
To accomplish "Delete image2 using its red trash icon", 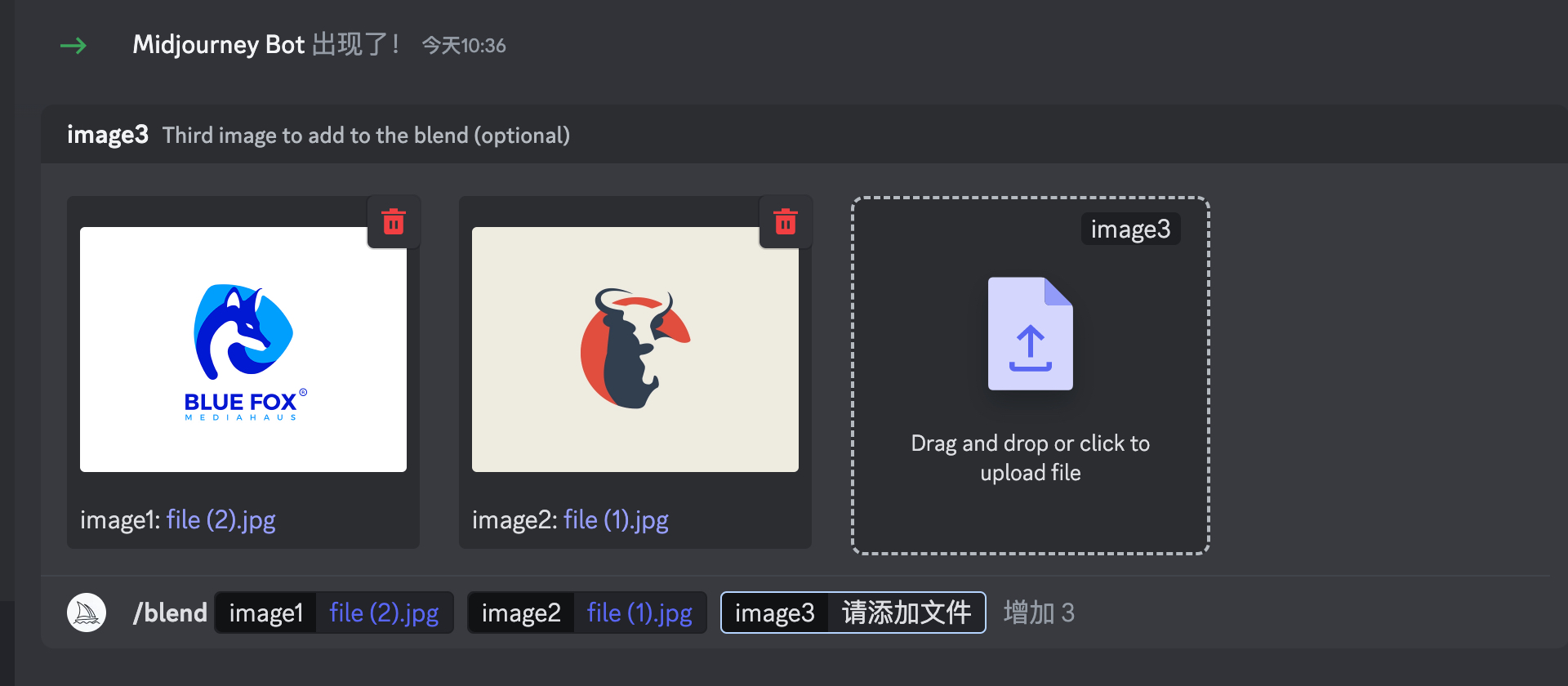I will point(786,221).
